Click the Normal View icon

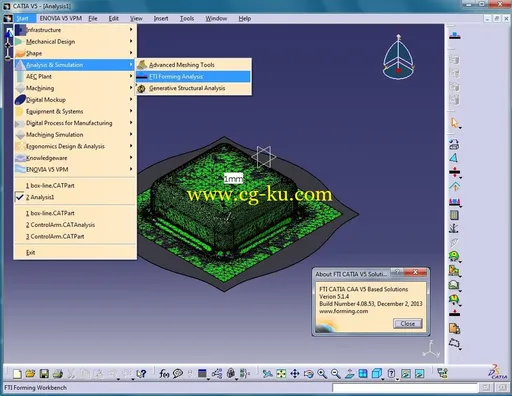point(349,374)
